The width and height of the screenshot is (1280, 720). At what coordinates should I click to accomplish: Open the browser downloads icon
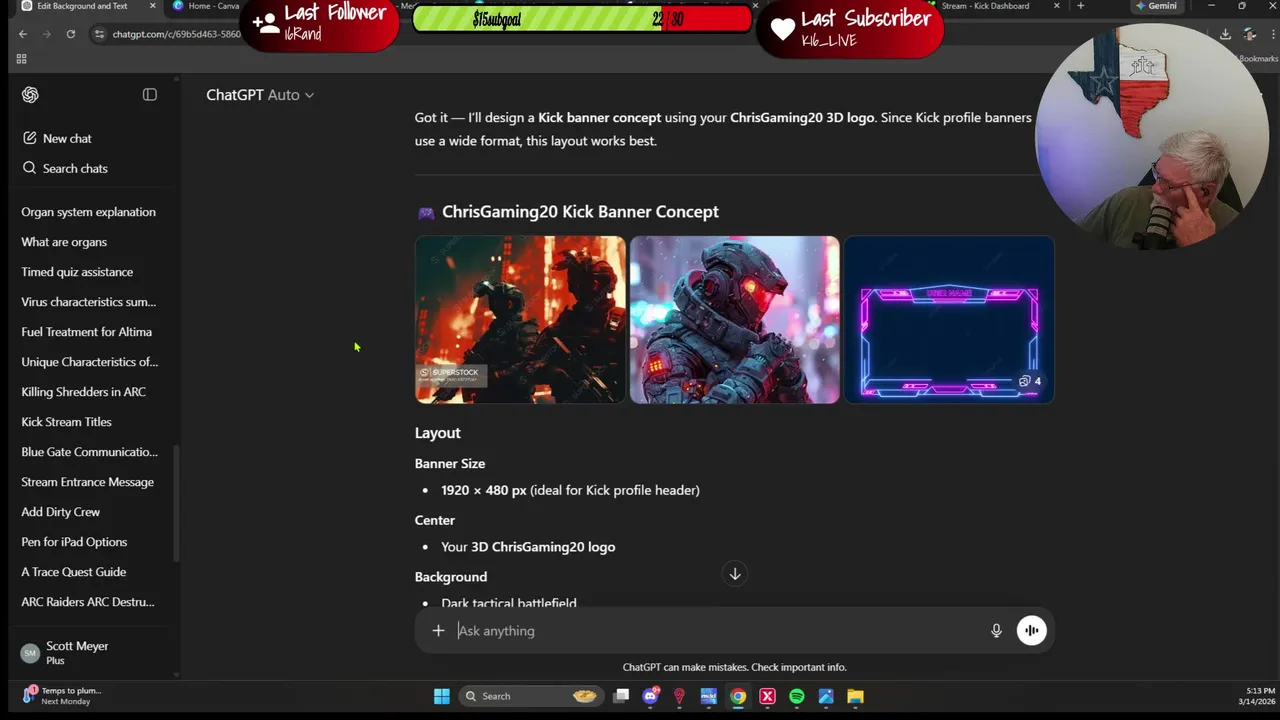click(x=1225, y=34)
